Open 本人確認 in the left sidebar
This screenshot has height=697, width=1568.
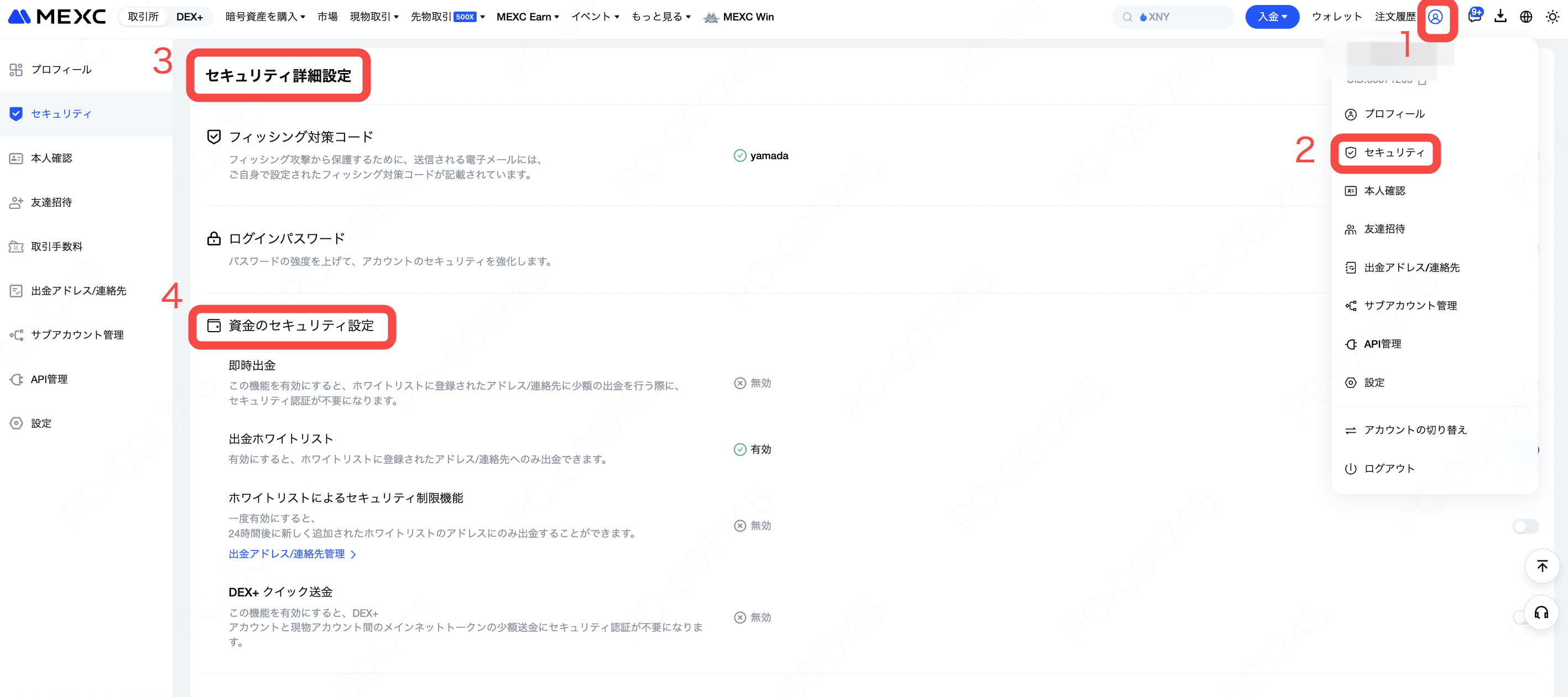point(51,158)
